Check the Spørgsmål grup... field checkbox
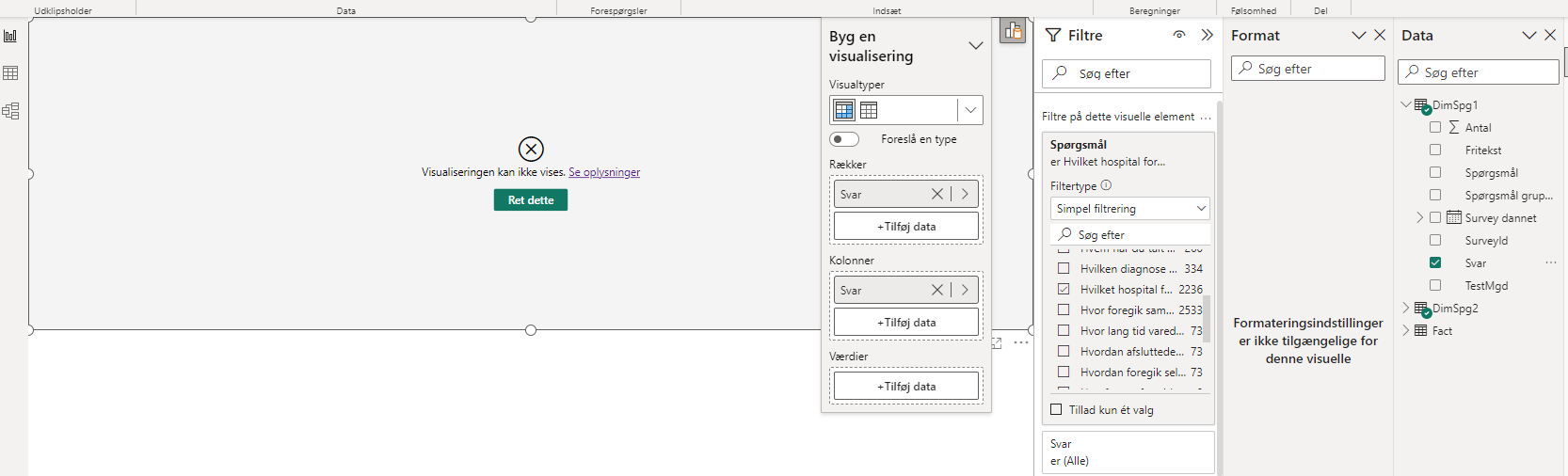This screenshot has height=476, width=1568. tap(1435, 195)
